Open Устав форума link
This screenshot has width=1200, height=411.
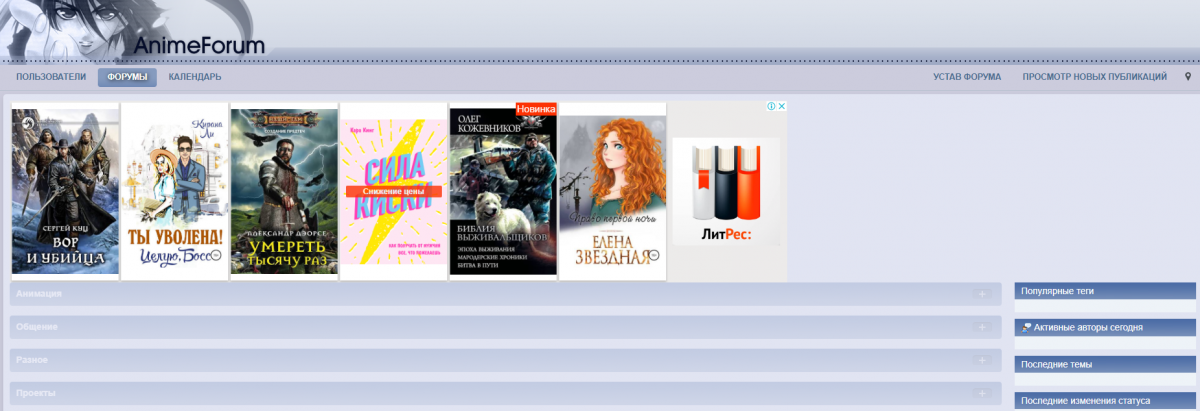[967, 77]
